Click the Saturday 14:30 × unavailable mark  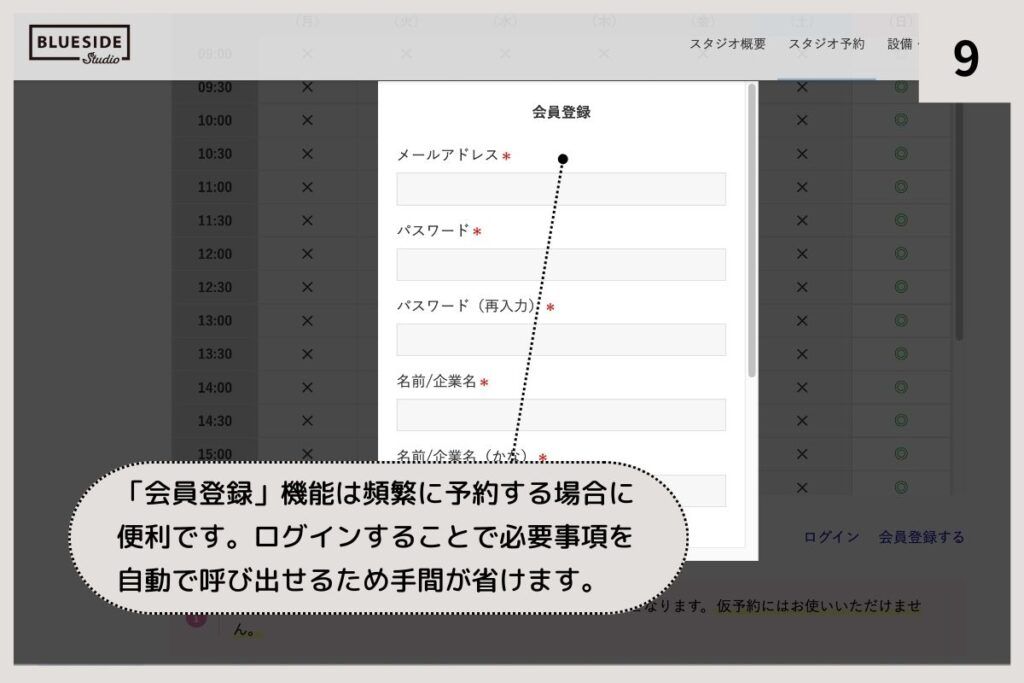(802, 421)
